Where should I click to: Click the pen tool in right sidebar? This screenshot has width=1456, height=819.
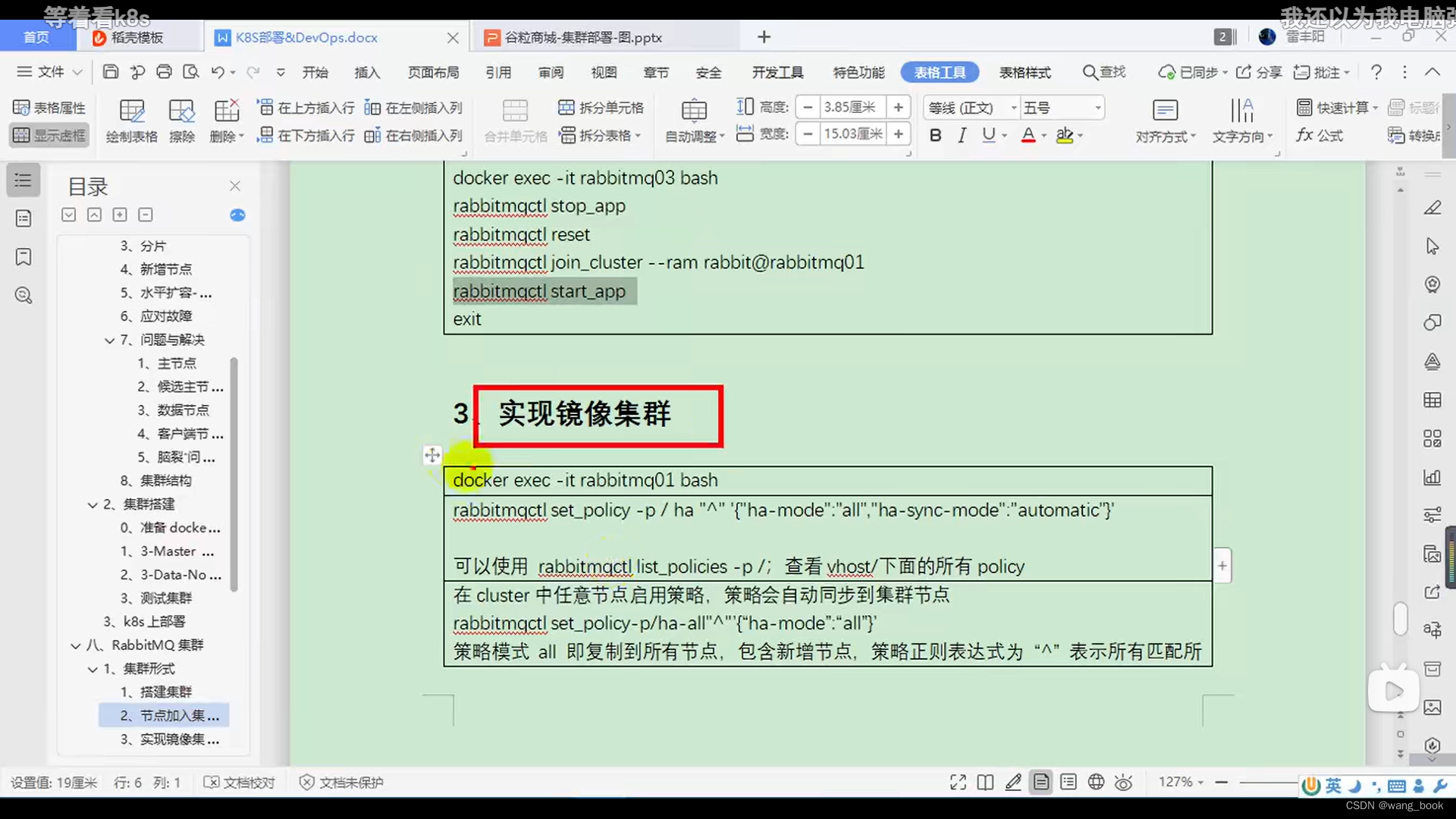(x=1432, y=208)
